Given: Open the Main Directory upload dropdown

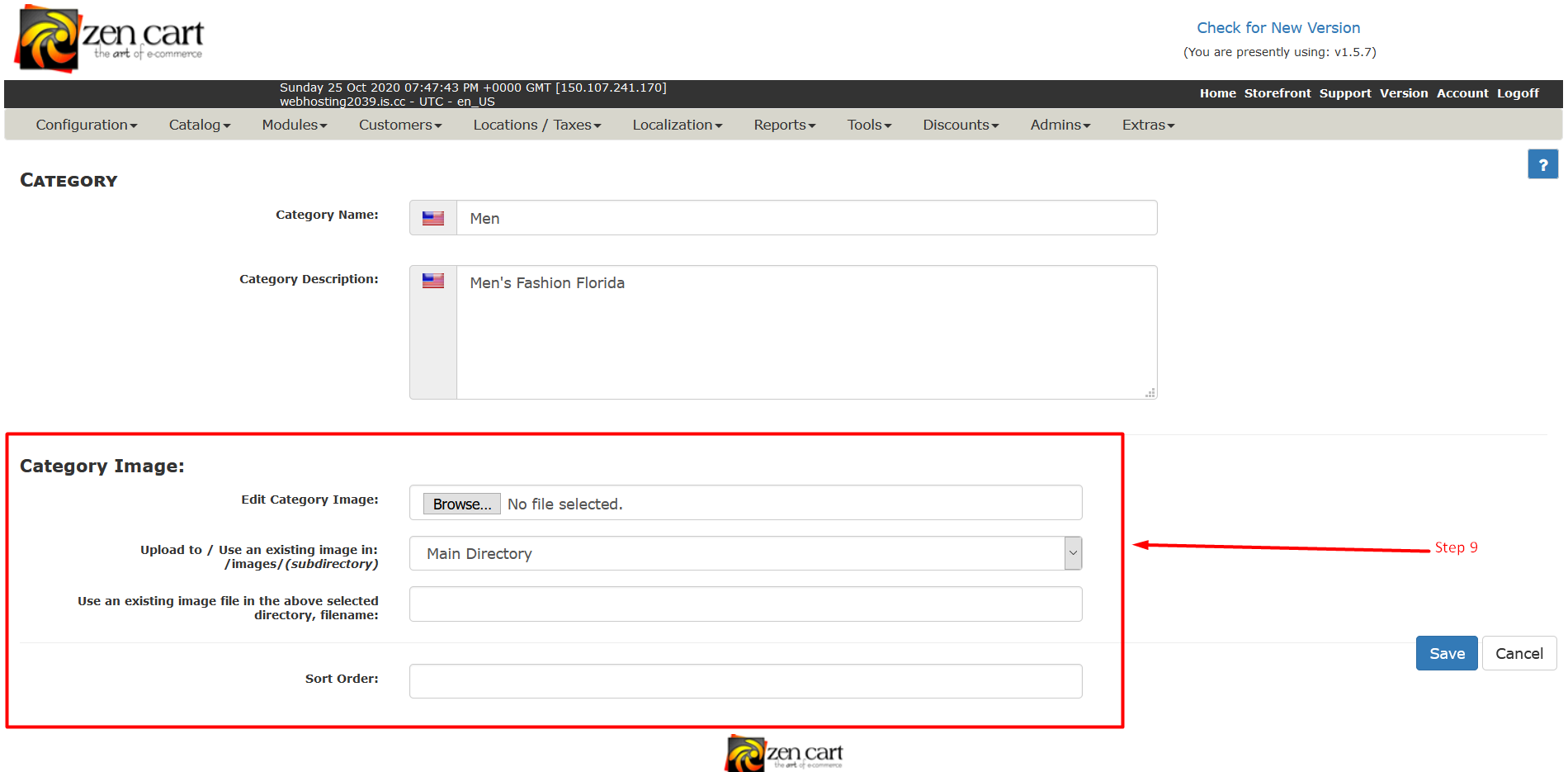Looking at the screenshot, I should [x=745, y=553].
